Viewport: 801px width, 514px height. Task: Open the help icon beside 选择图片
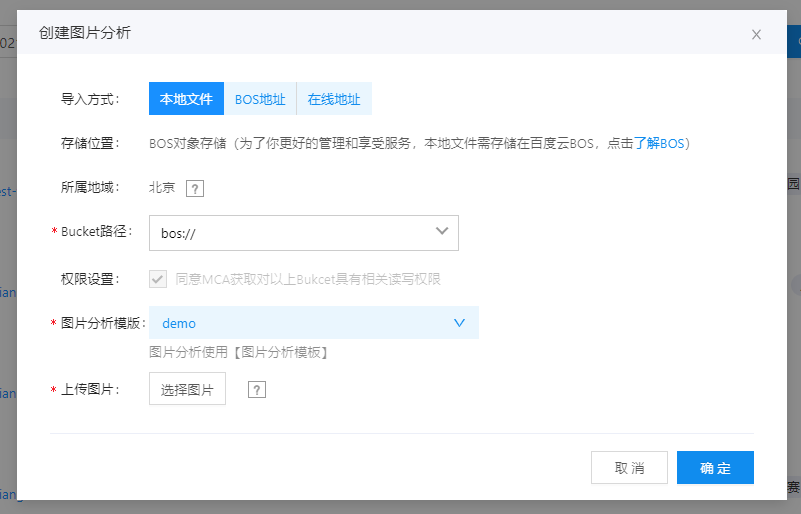tap(256, 390)
